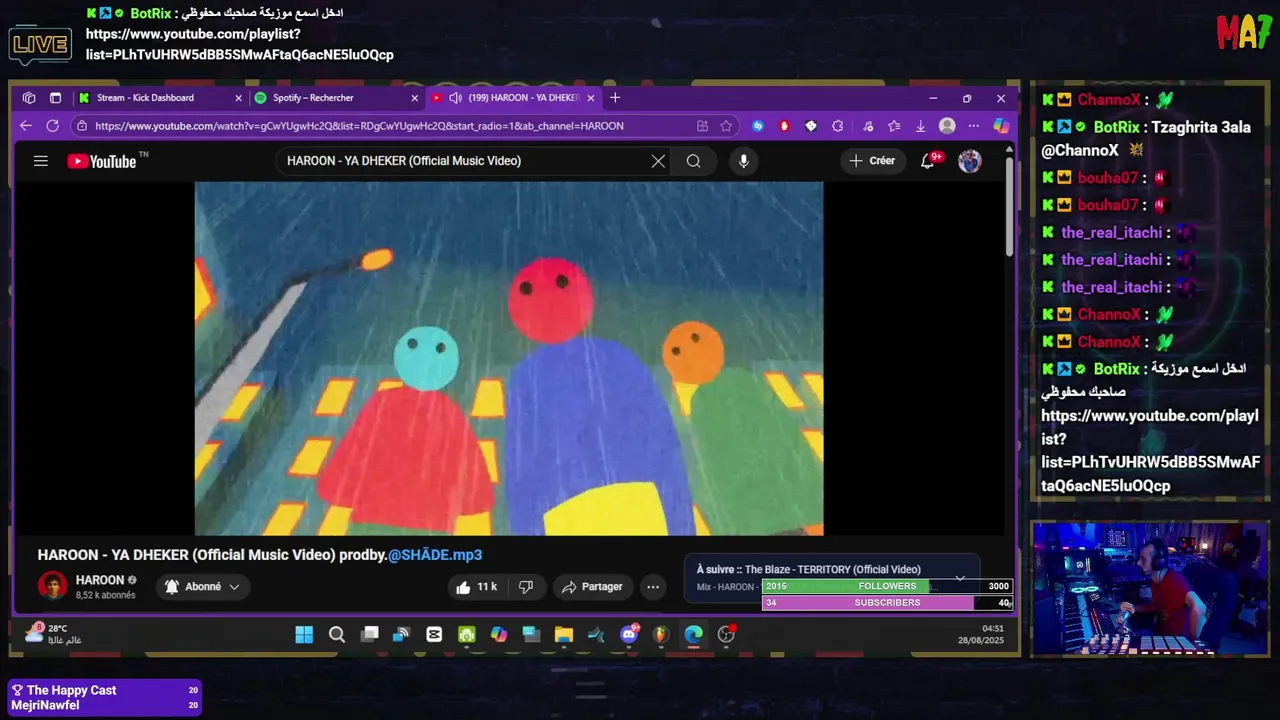The height and width of the screenshot is (720, 1280).
Task: Open the YouTube account avatar menu
Action: (x=969, y=161)
